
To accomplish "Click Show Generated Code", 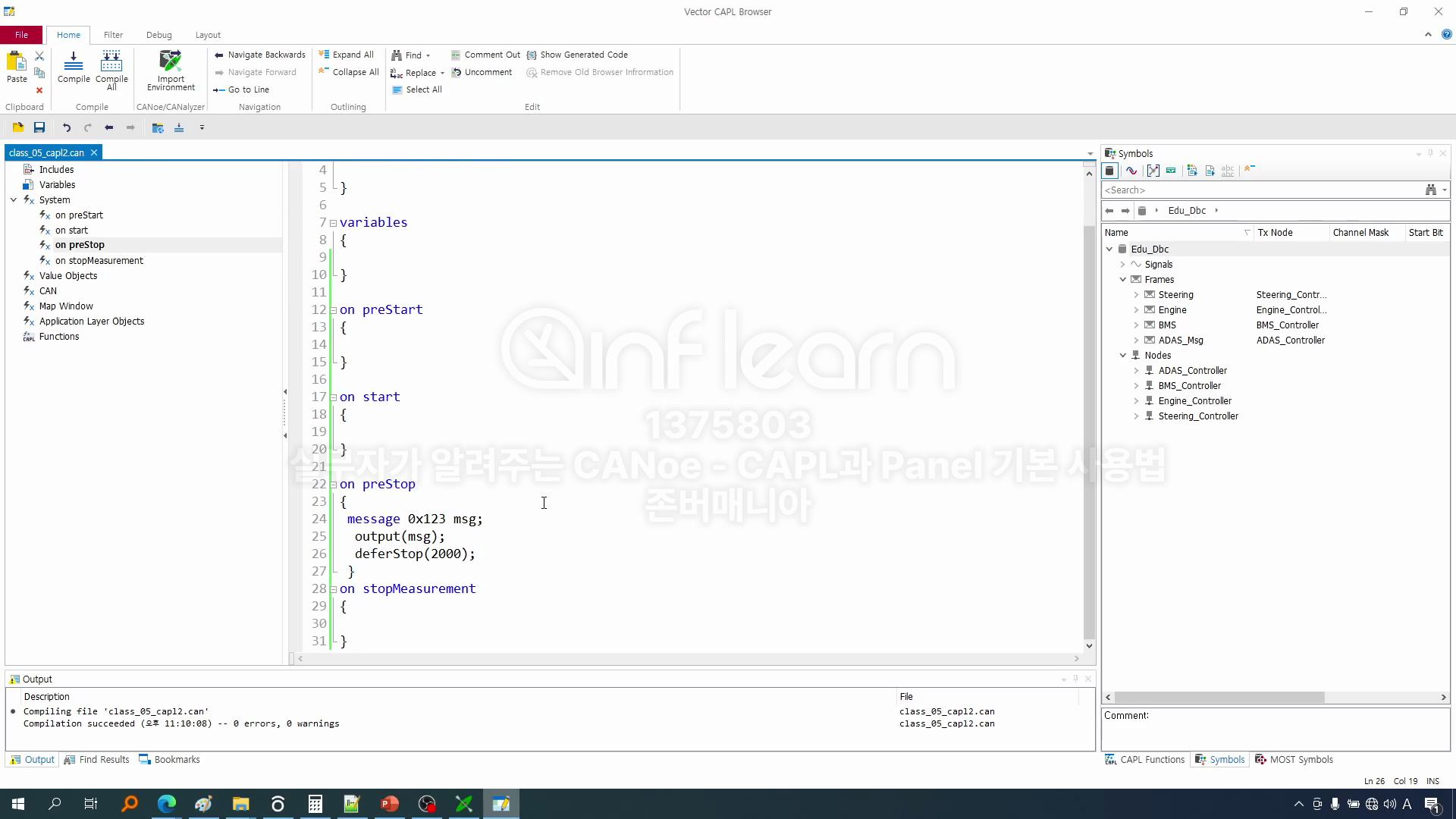I will (583, 55).
